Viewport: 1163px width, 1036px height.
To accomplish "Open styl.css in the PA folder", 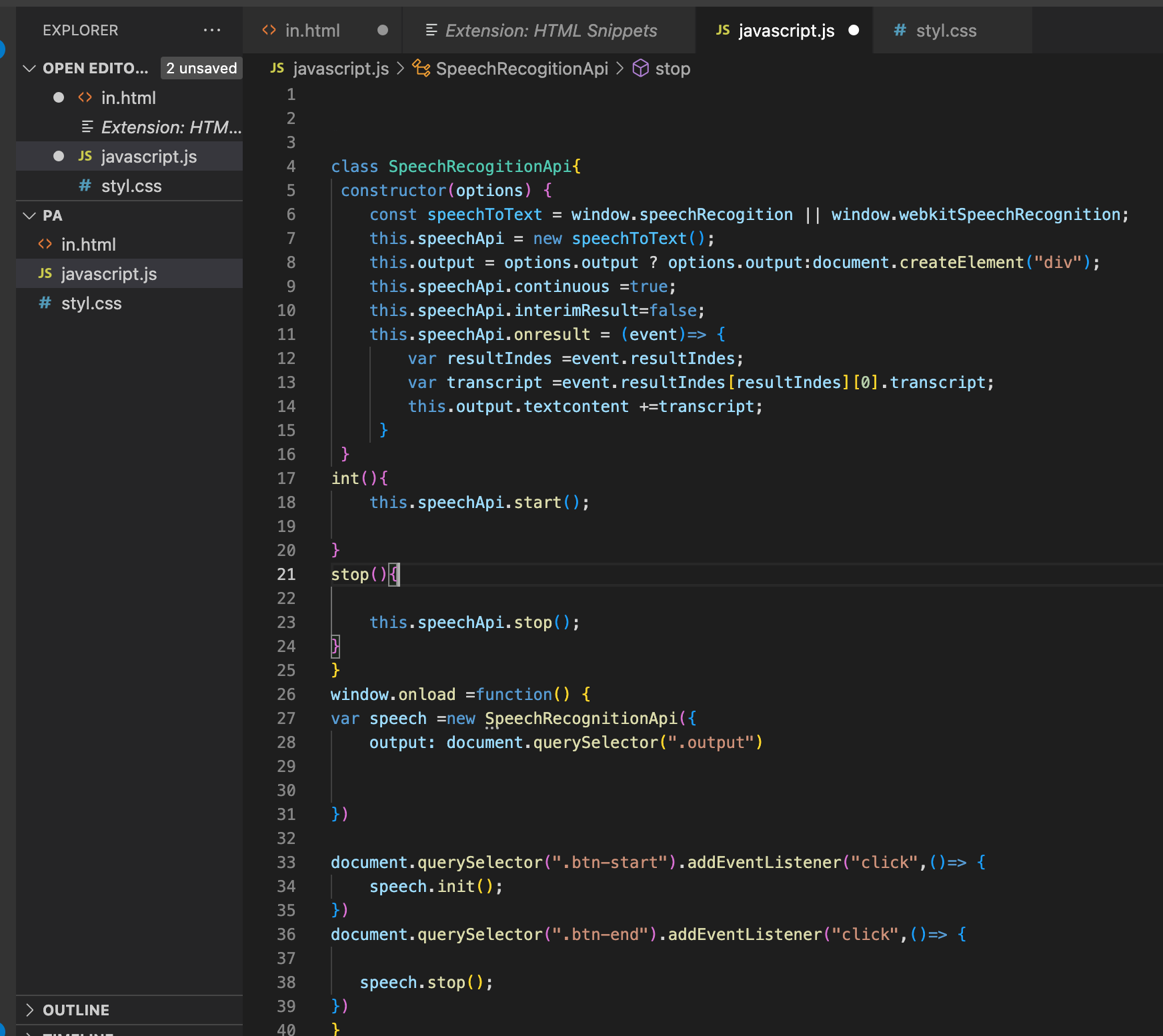I will (129, 303).
